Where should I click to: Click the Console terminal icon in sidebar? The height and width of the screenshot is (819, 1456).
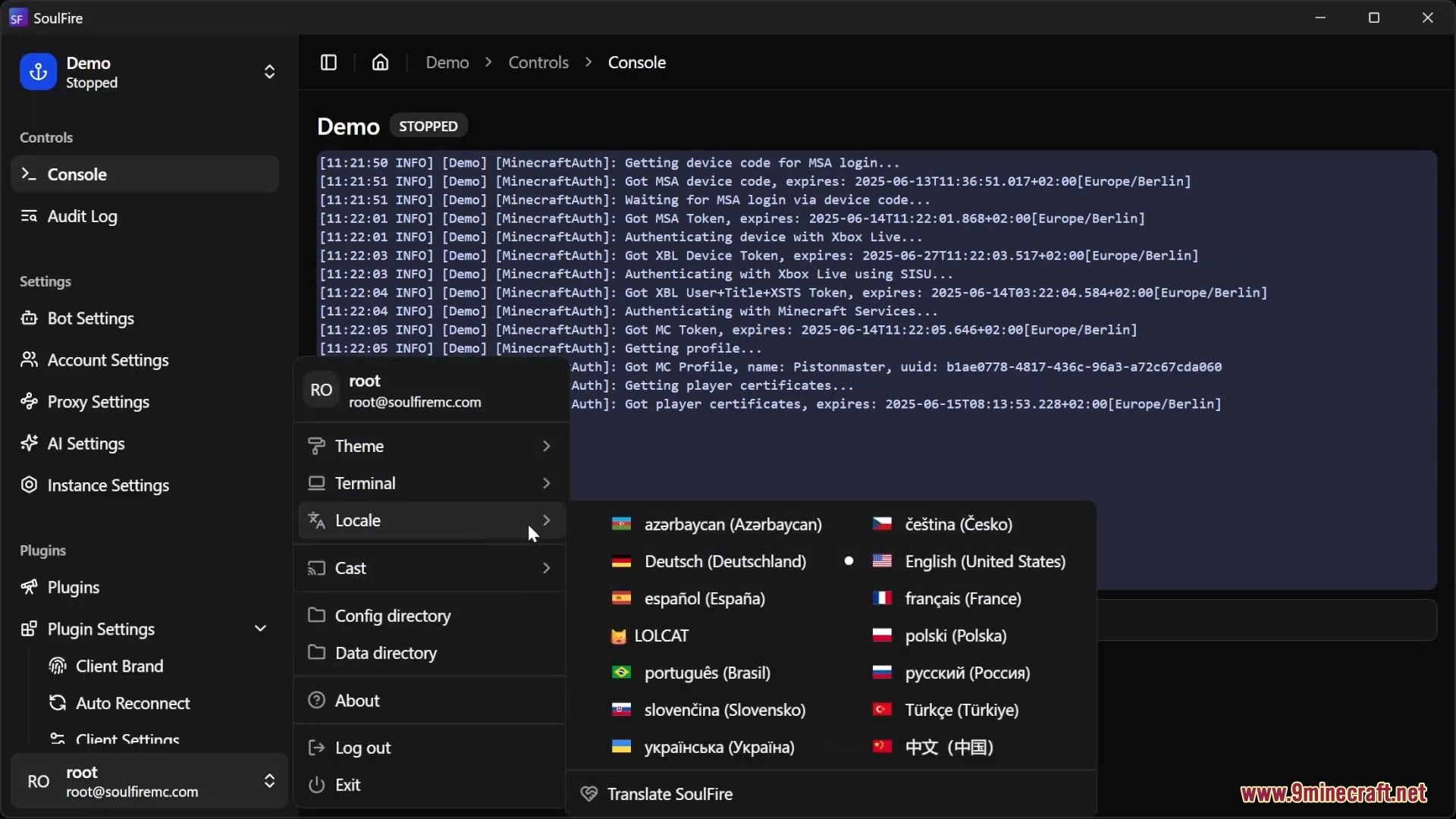click(29, 174)
